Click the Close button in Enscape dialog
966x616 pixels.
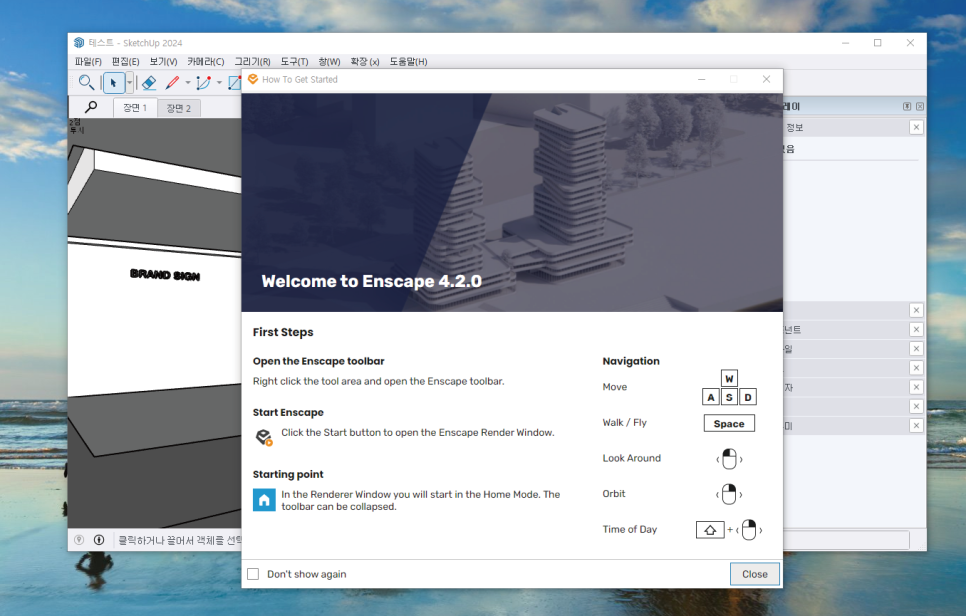755,574
